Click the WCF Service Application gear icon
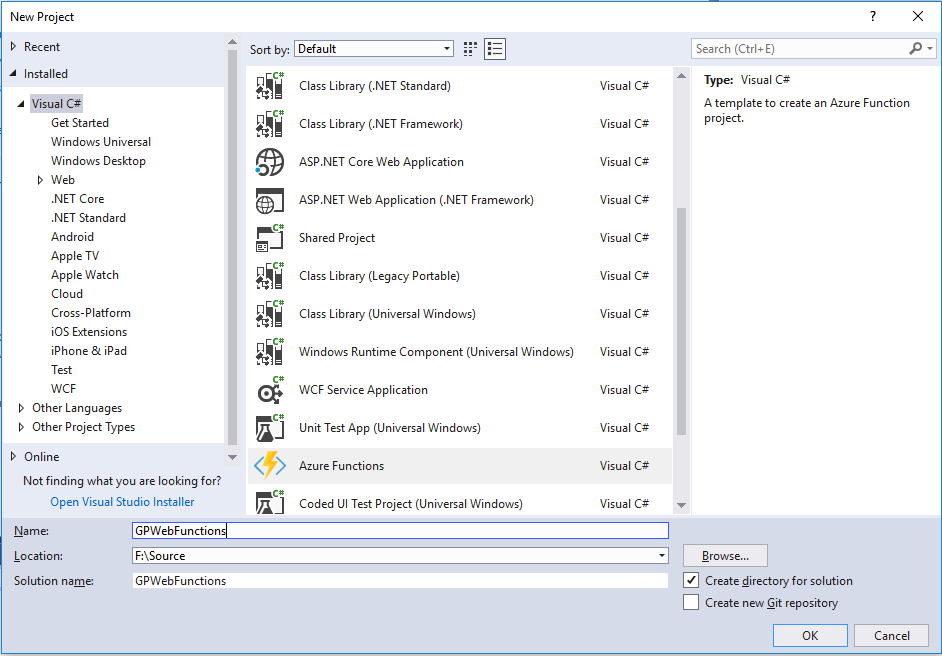This screenshot has height=656, width=942. click(270, 390)
